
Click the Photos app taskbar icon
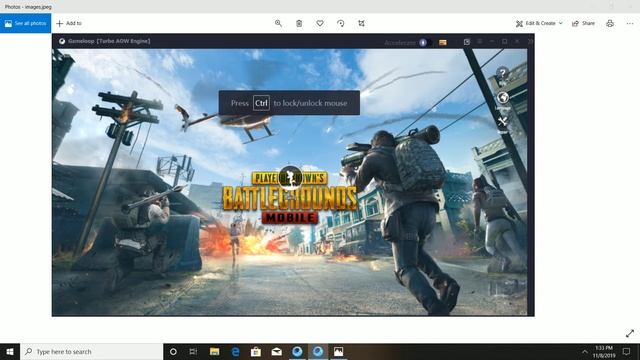[x=338, y=351]
